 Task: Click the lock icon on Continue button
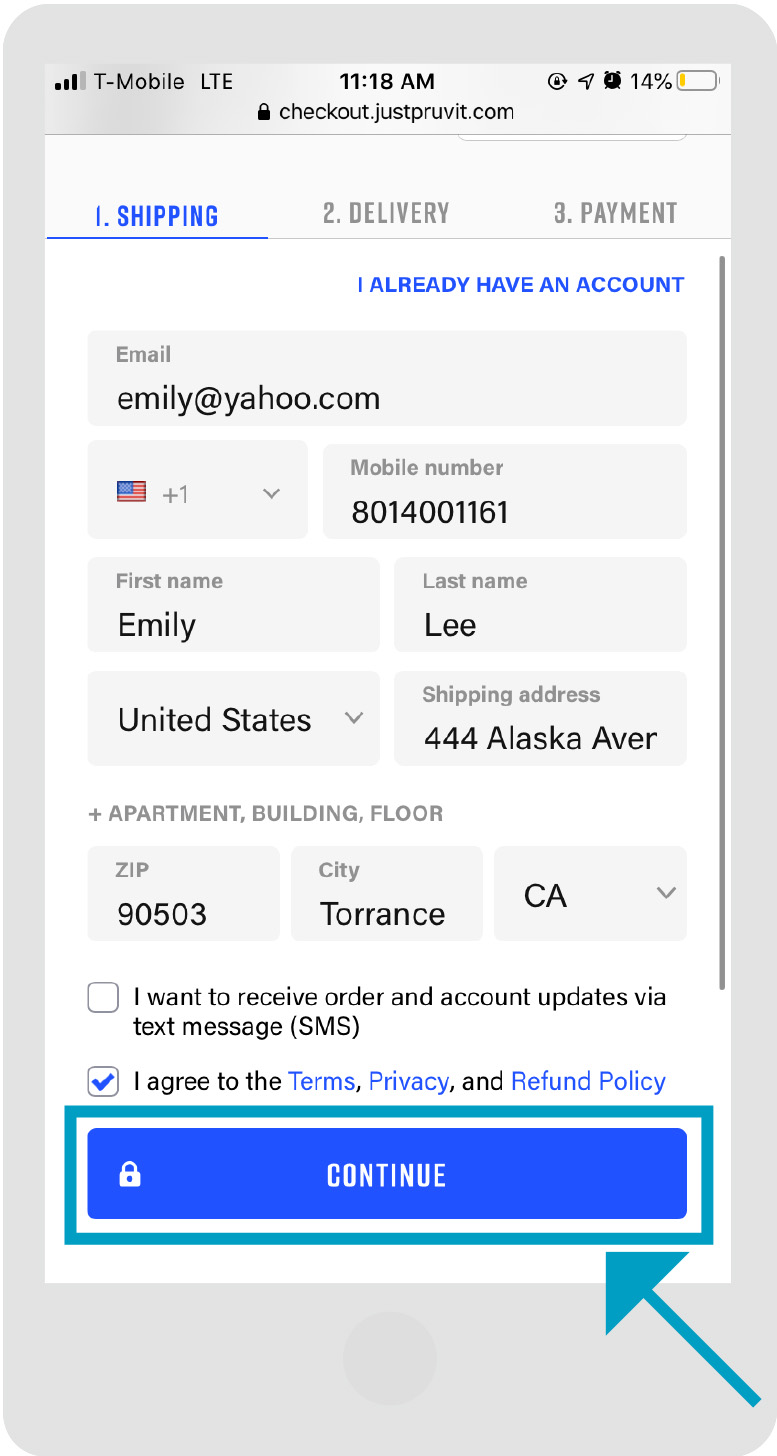[x=130, y=1174]
